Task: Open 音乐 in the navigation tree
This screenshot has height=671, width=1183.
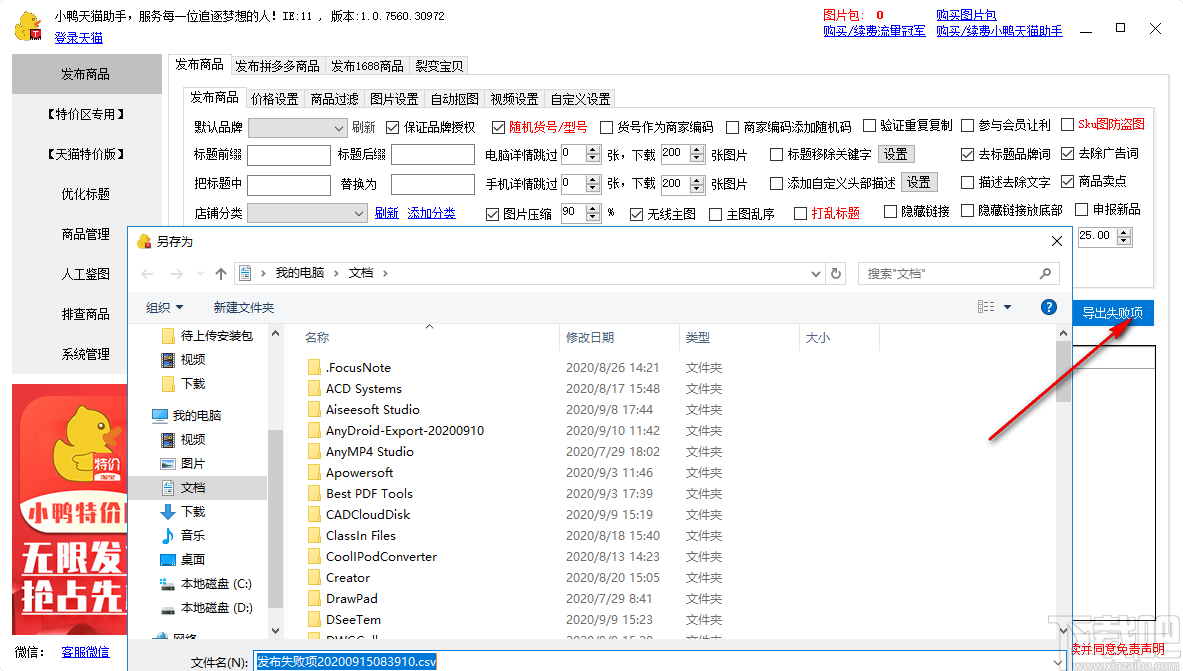Action: [193, 535]
